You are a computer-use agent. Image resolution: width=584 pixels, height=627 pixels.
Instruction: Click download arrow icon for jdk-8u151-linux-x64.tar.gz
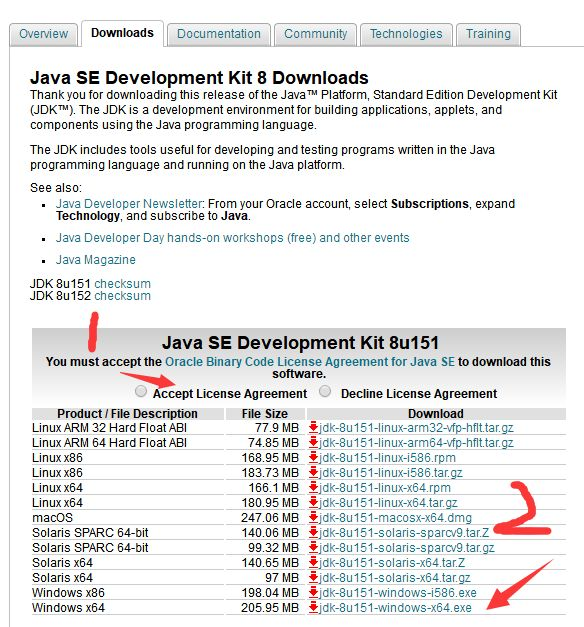pyautogui.click(x=313, y=502)
